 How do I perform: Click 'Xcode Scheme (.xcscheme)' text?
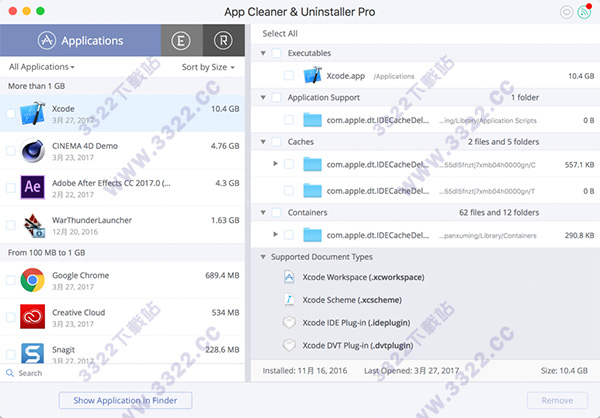pos(352,300)
